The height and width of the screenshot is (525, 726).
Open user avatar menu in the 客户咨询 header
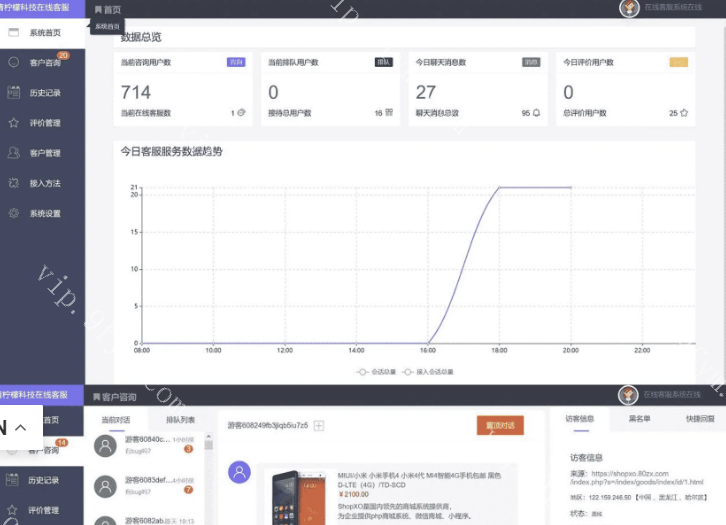pos(628,395)
